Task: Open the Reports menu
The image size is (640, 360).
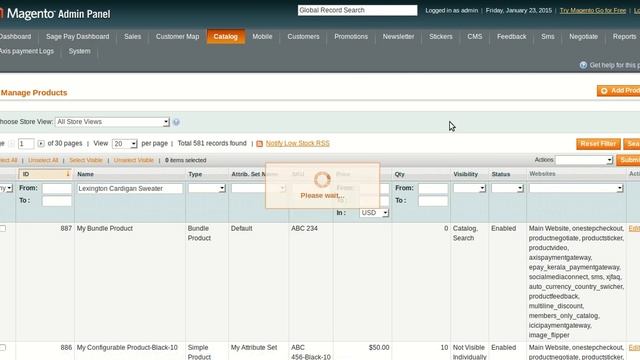Action: point(624,37)
